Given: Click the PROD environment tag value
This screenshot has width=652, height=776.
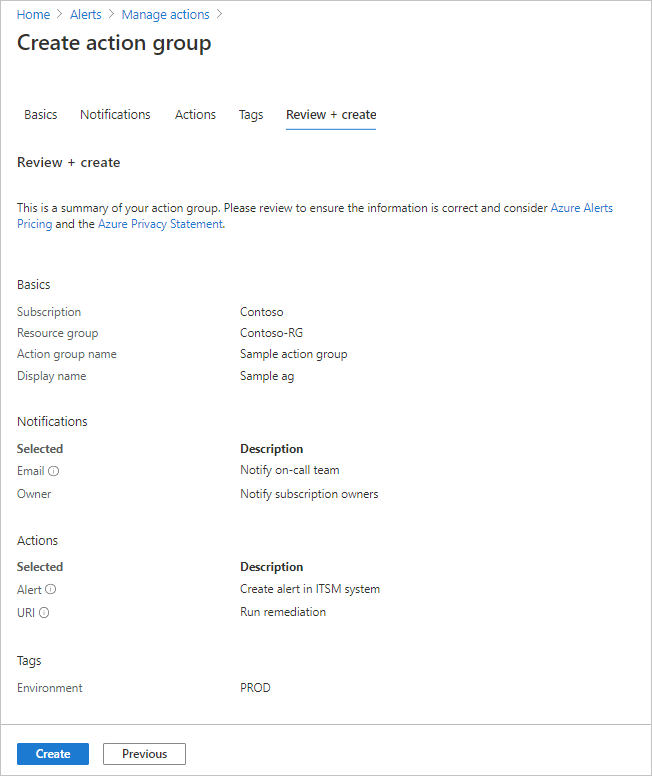Looking at the screenshot, I should pyautogui.click(x=255, y=688).
